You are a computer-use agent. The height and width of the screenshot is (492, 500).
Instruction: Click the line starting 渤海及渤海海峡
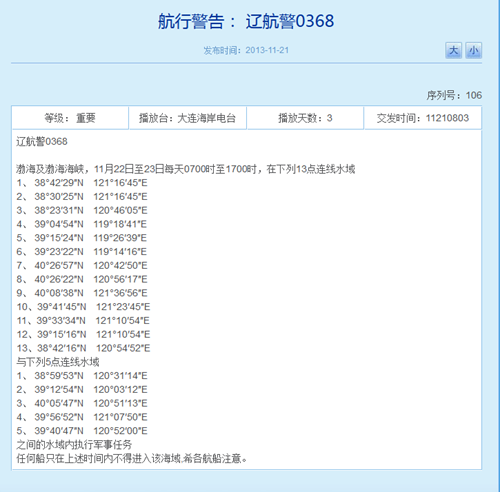[x=186, y=169]
